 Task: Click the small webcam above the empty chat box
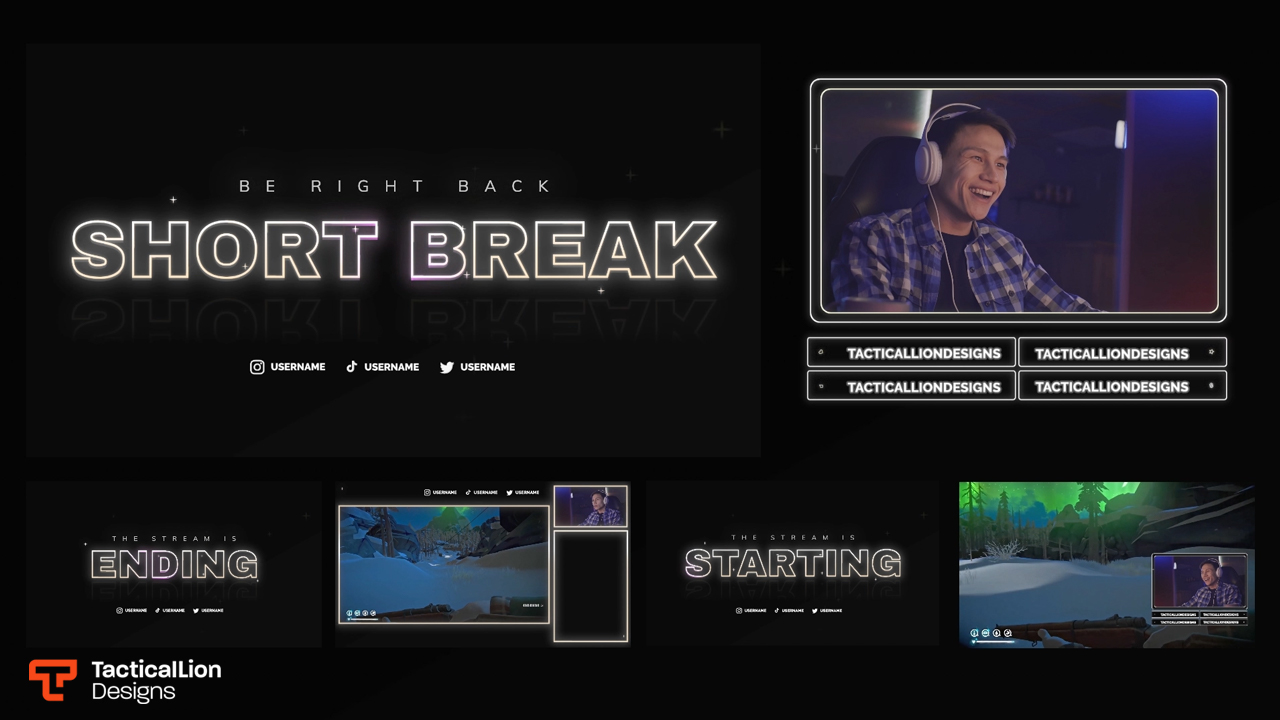(591, 506)
